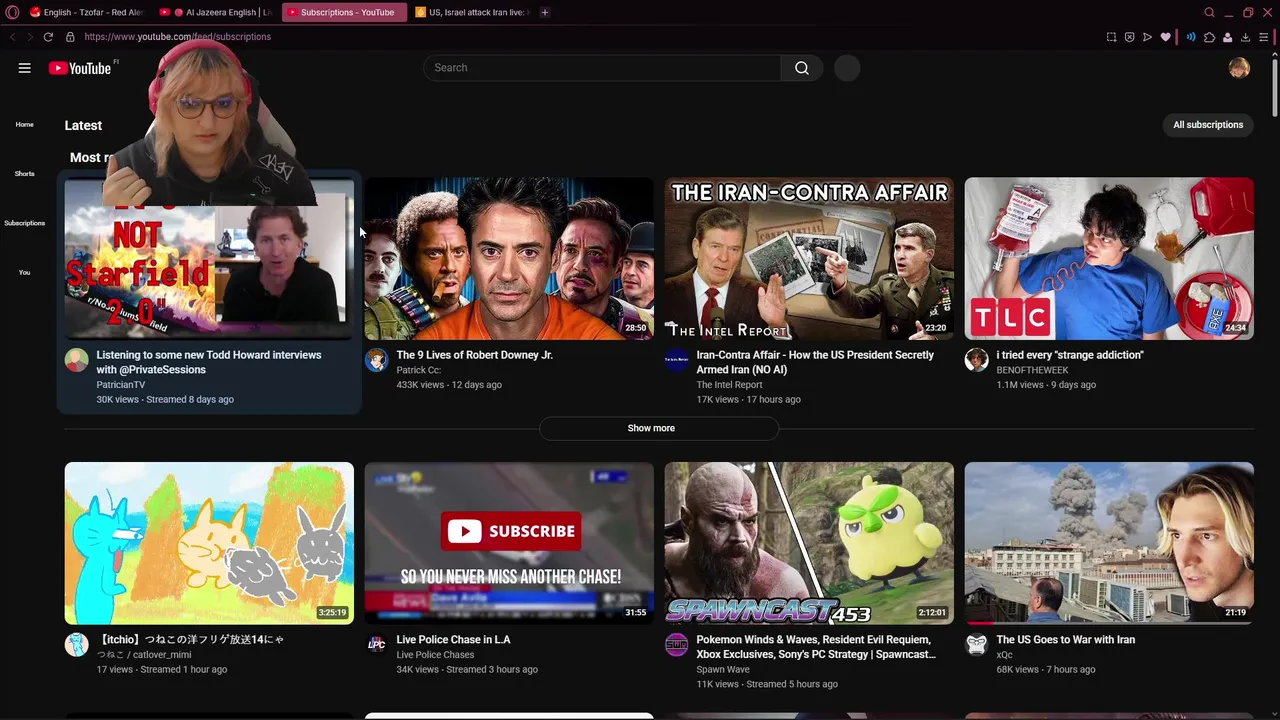Open the PatricianTV channel avatar
The height and width of the screenshot is (720, 1280).
pyautogui.click(x=77, y=361)
